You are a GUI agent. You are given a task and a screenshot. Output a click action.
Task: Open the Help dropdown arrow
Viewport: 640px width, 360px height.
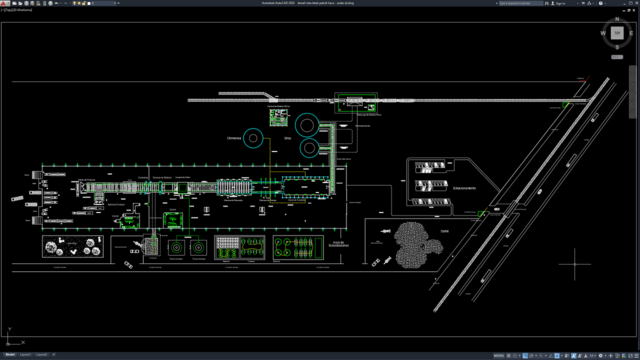click(605, 3)
